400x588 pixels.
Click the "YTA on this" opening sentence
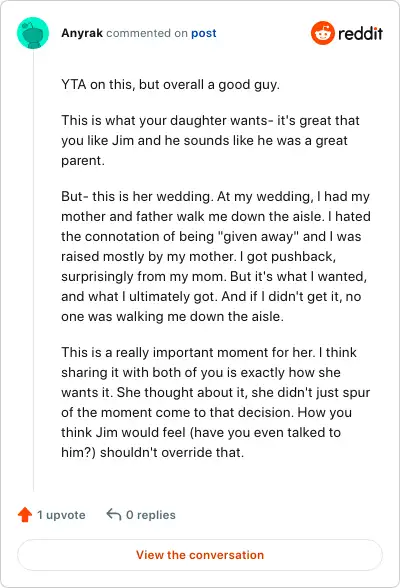pyautogui.click(x=171, y=84)
